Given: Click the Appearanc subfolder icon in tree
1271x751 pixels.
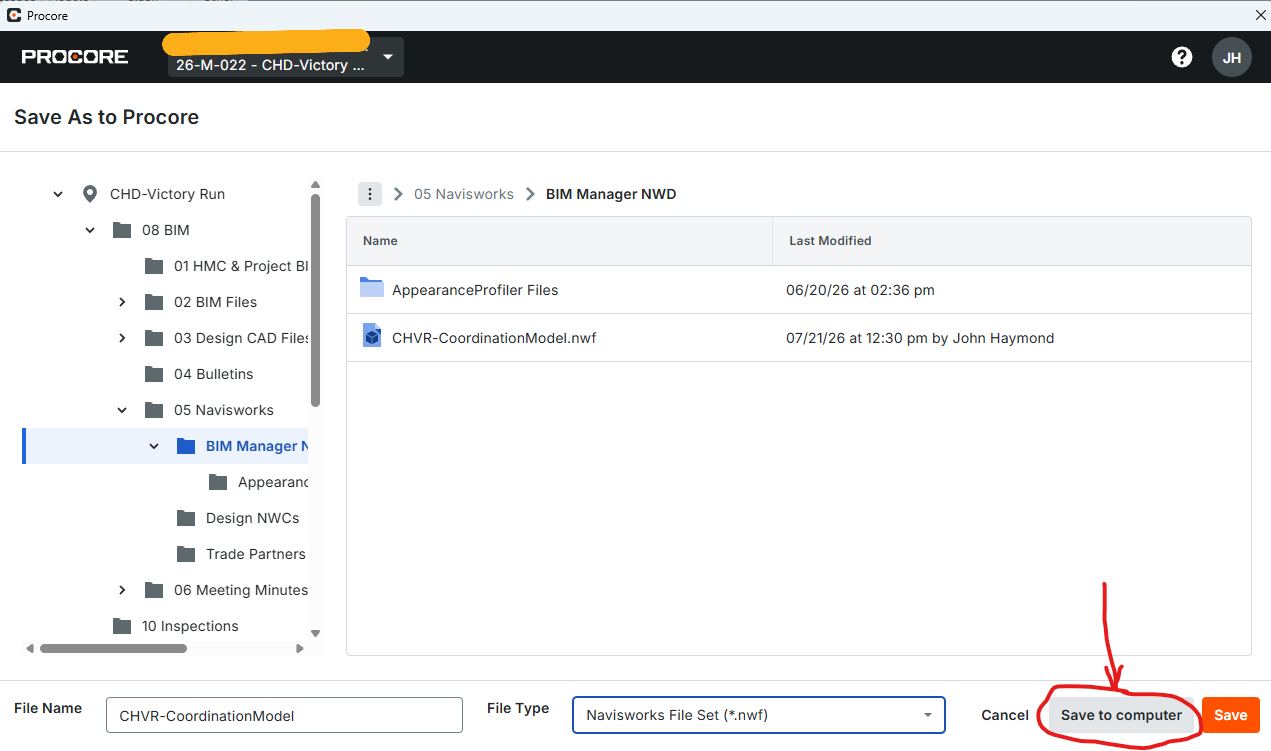Looking at the screenshot, I should tap(218, 482).
